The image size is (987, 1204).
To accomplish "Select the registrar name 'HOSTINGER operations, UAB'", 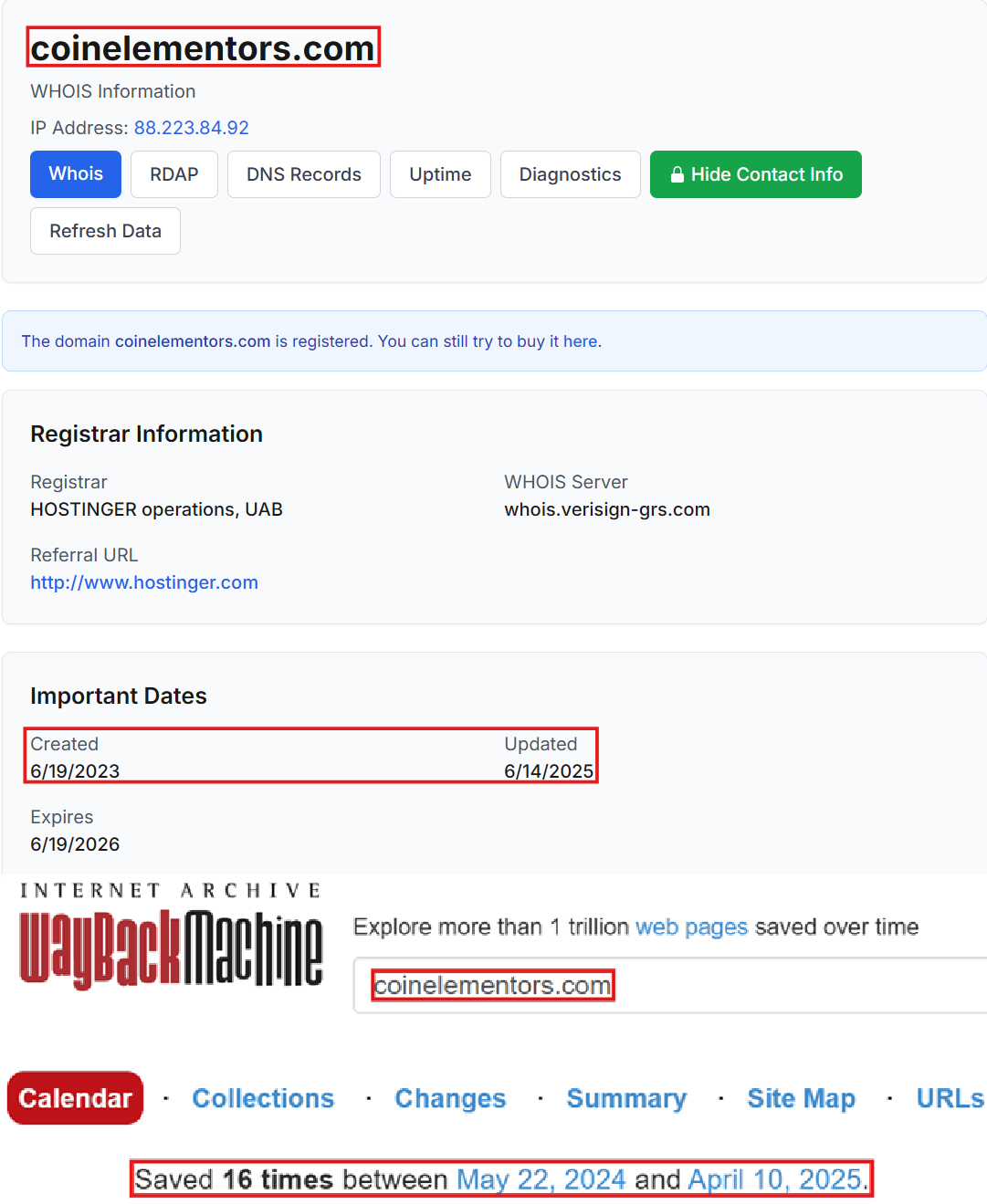I will (156, 509).
